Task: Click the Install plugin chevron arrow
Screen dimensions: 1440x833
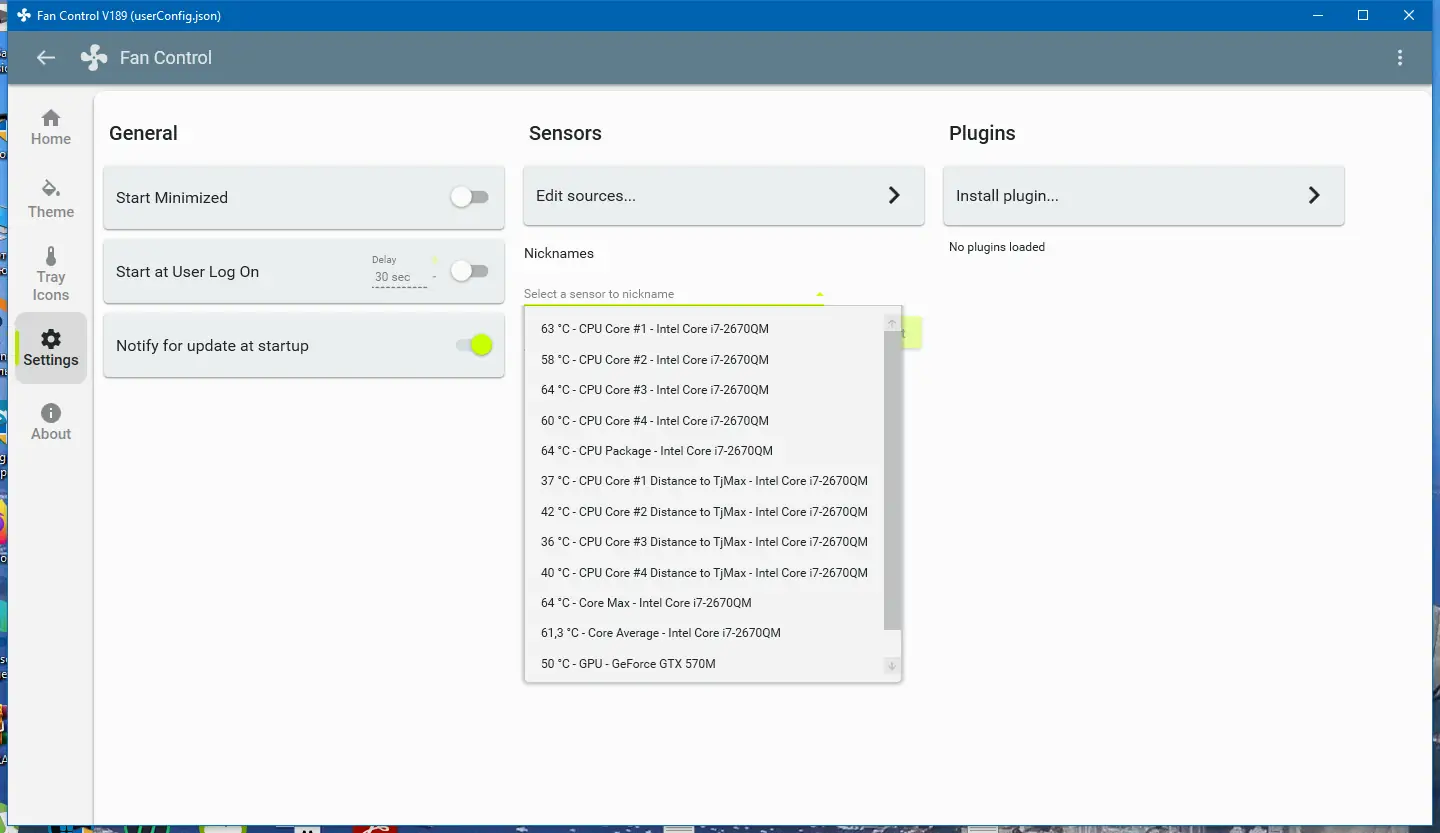Action: tap(1314, 196)
